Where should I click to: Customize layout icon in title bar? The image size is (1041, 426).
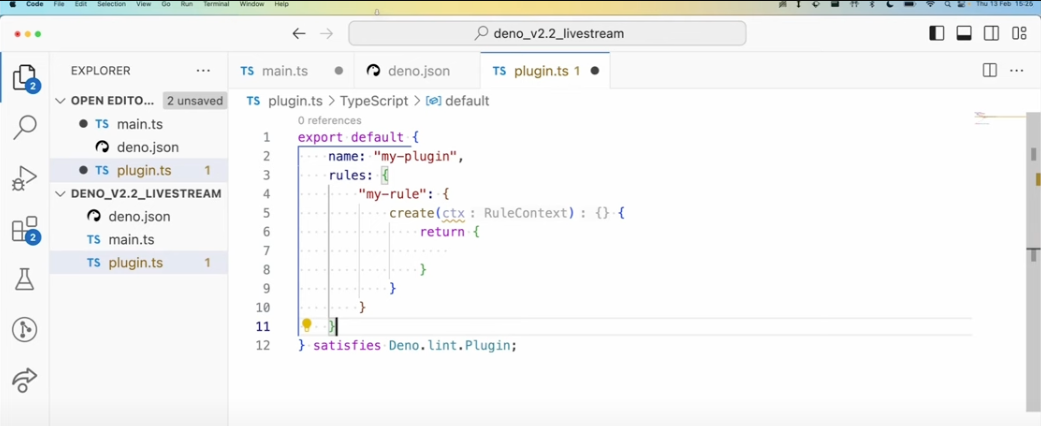pyautogui.click(x=1019, y=33)
